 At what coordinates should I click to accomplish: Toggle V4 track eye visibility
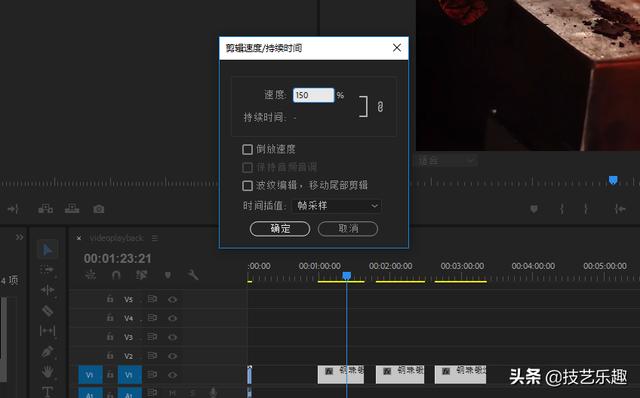click(172, 318)
